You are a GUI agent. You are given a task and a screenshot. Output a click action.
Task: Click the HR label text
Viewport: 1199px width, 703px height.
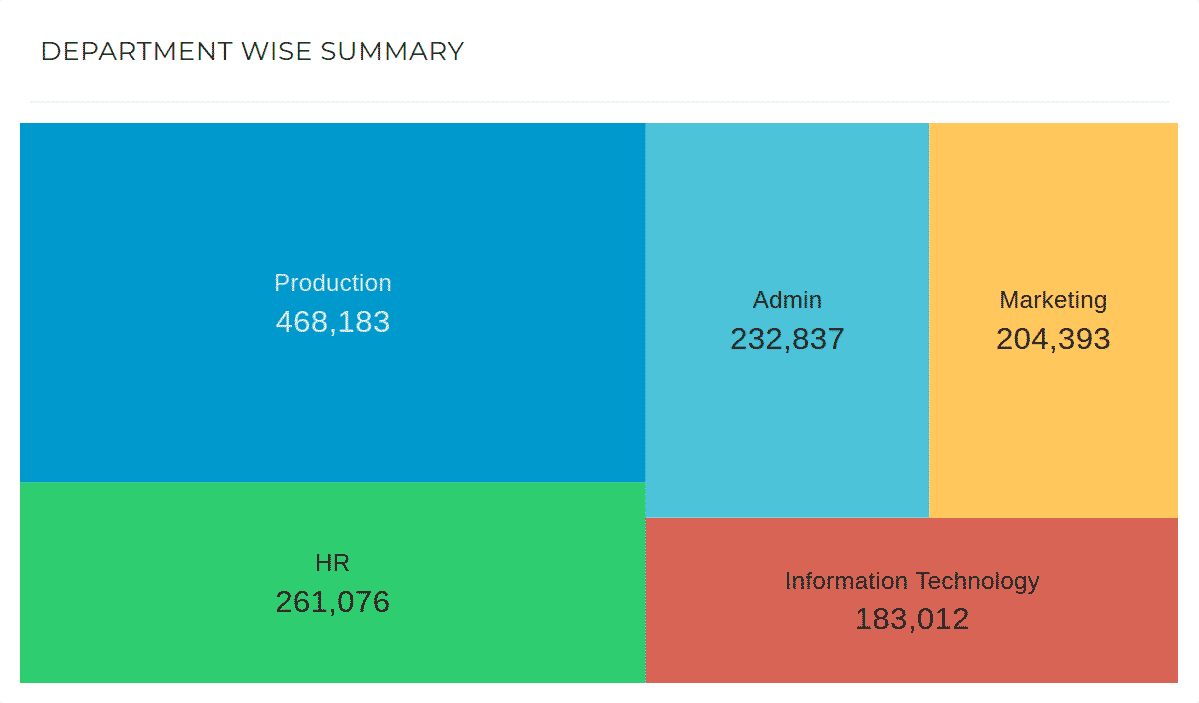pyautogui.click(x=333, y=562)
